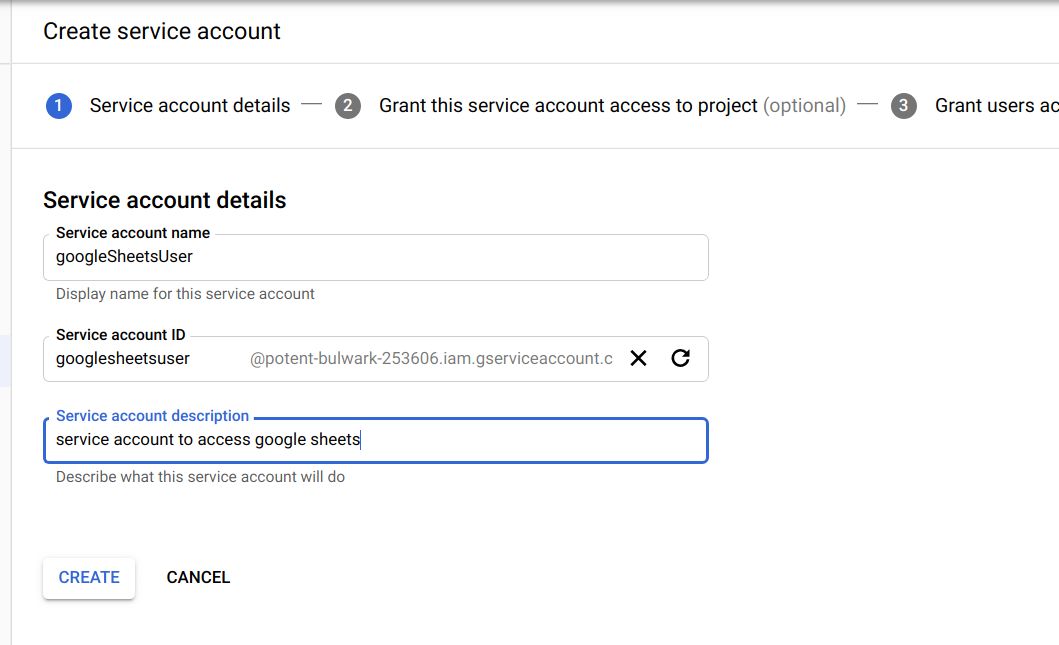Go to "Grant this service account access to project" step
This screenshot has width=1059, height=645.
click(568, 106)
